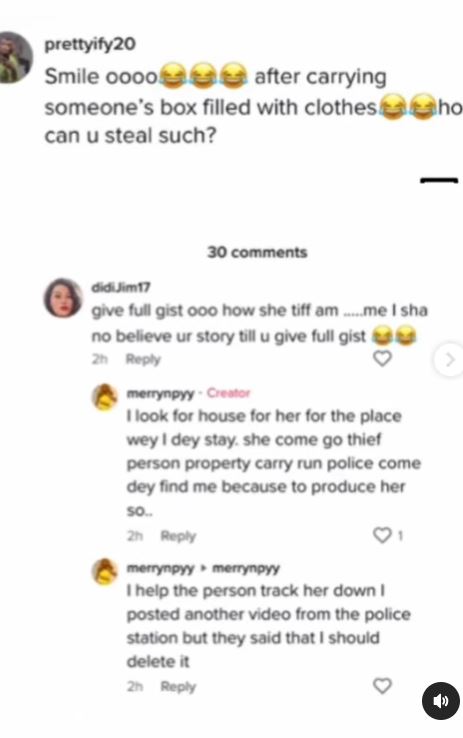The image size is (463, 738).
Task: Click the 30 comments header
Action: coord(257,252)
